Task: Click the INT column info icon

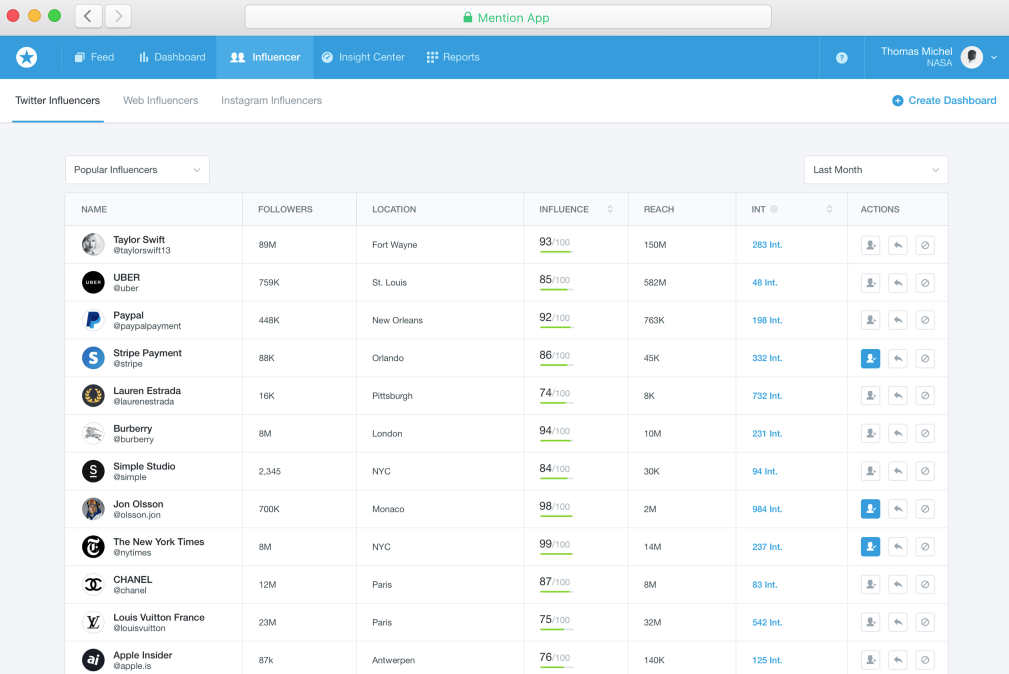Action: 774,209
